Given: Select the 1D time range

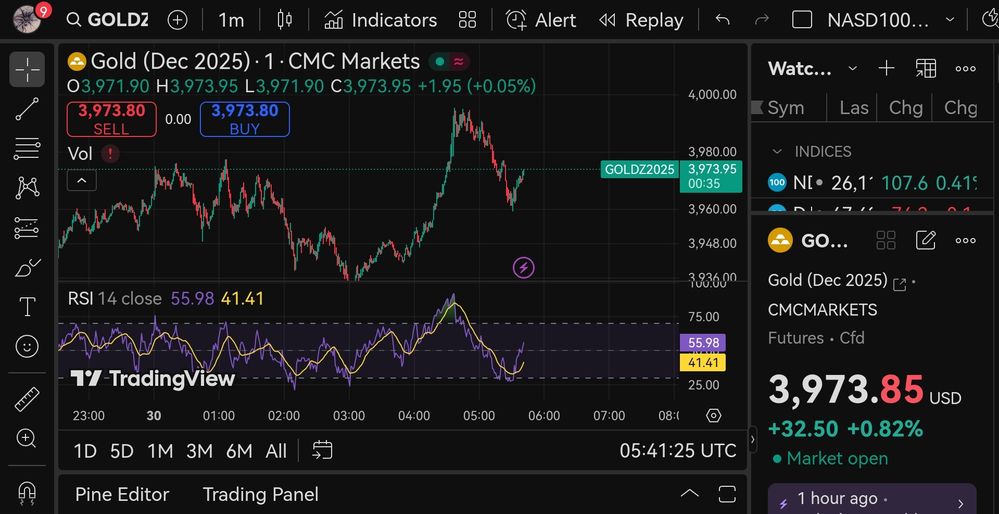Looking at the screenshot, I should 85,452.
